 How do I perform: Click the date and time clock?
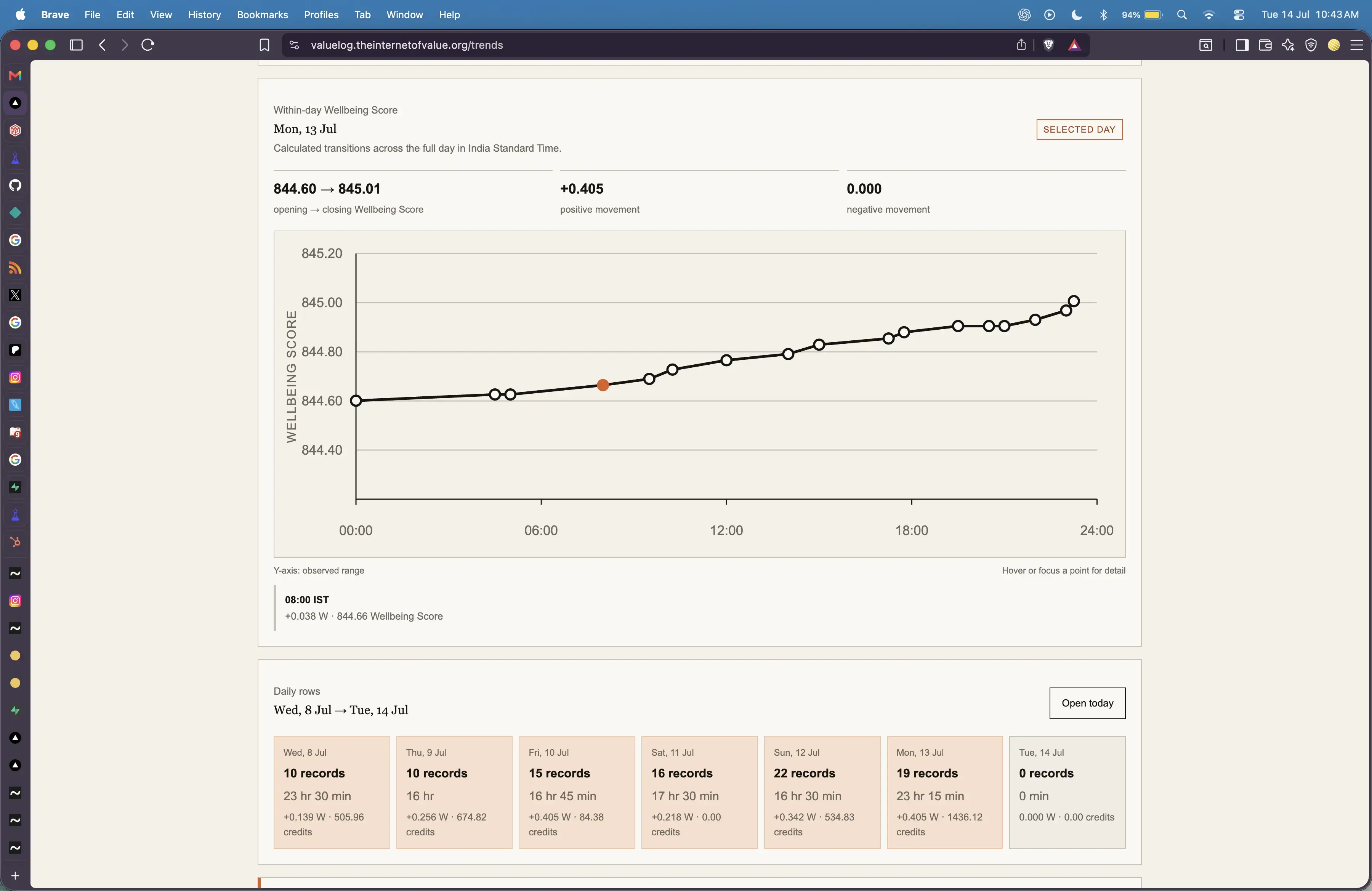[1310, 15]
